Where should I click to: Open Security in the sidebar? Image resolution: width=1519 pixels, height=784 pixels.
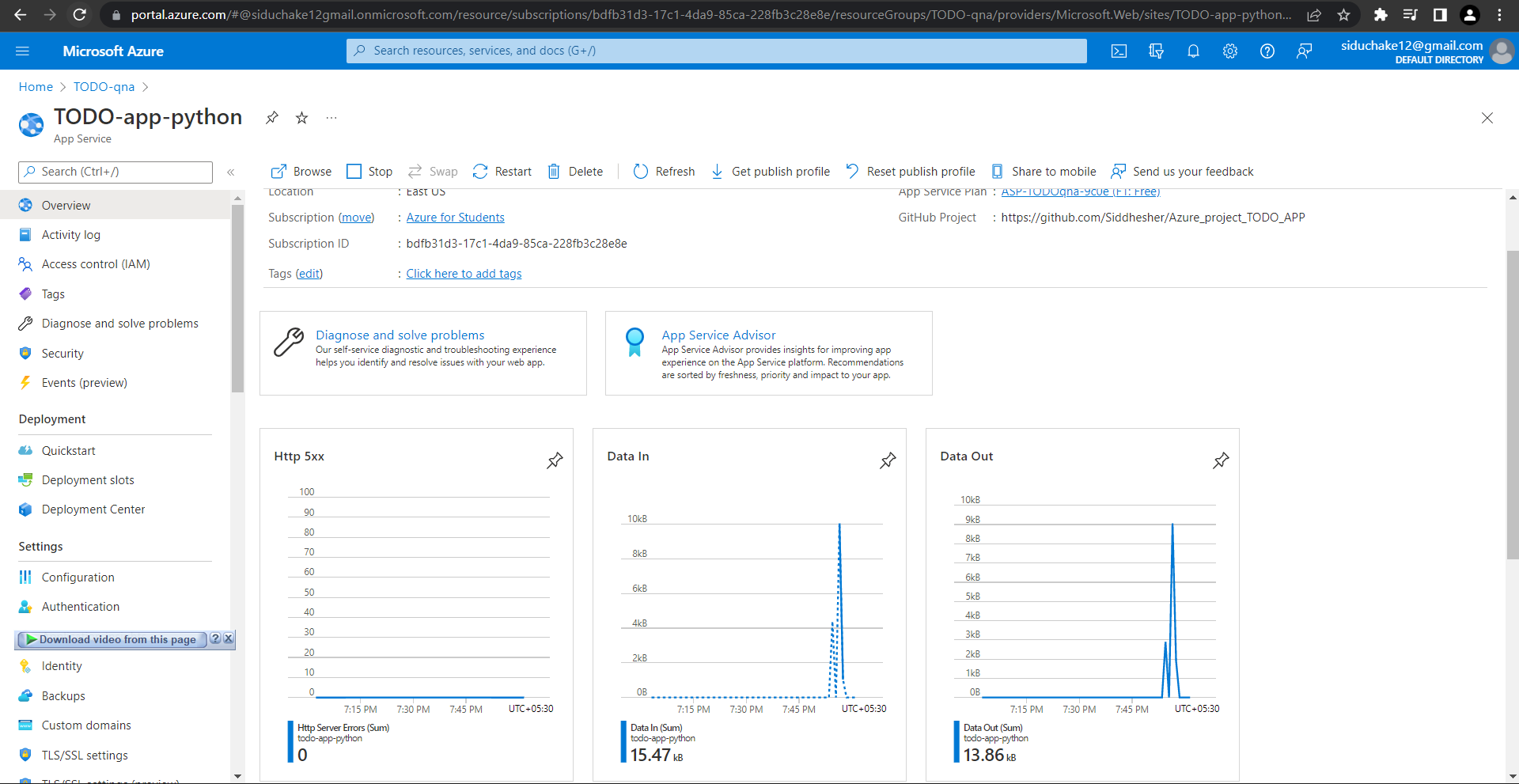pos(116,354)
